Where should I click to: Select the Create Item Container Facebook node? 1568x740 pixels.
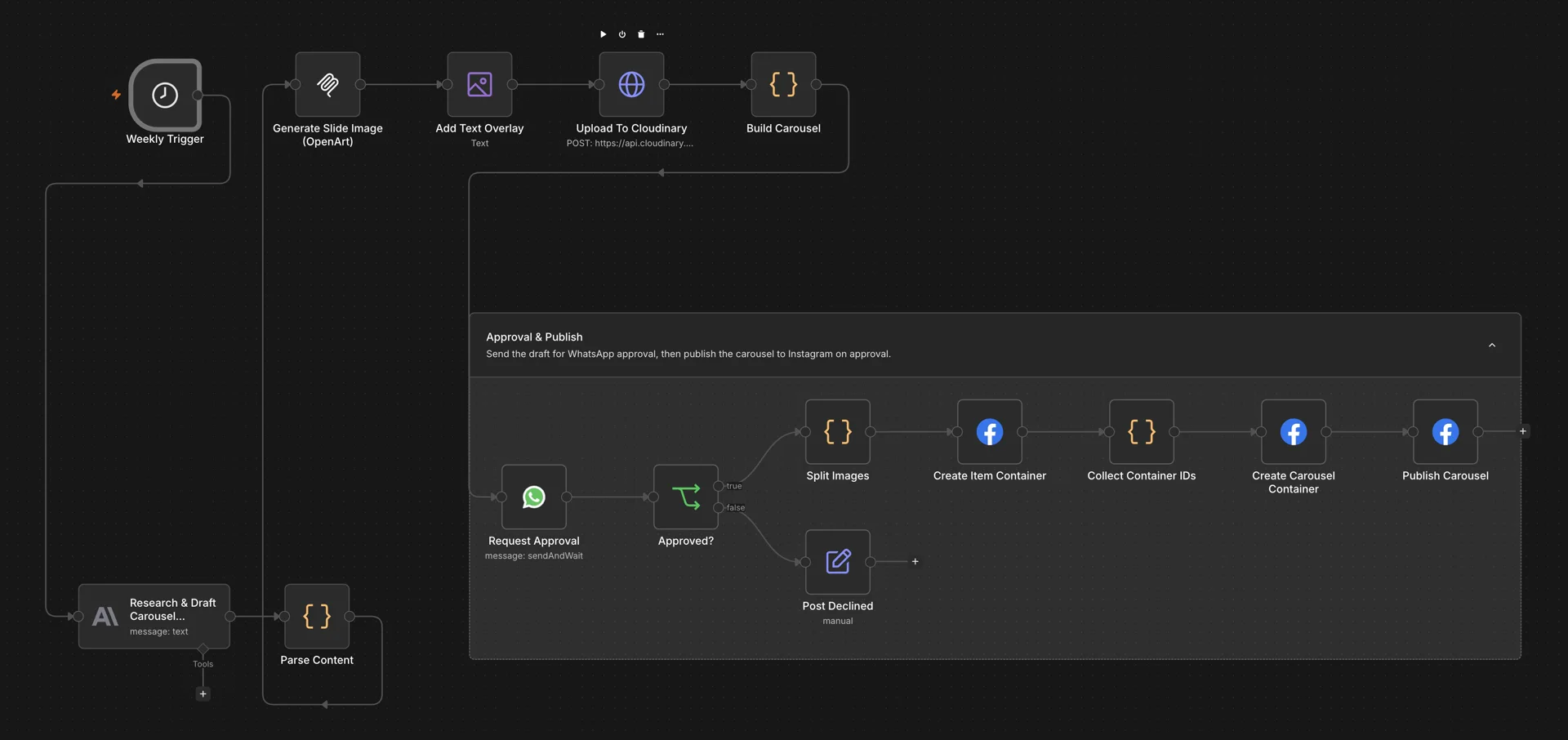[x=990, y=431]
